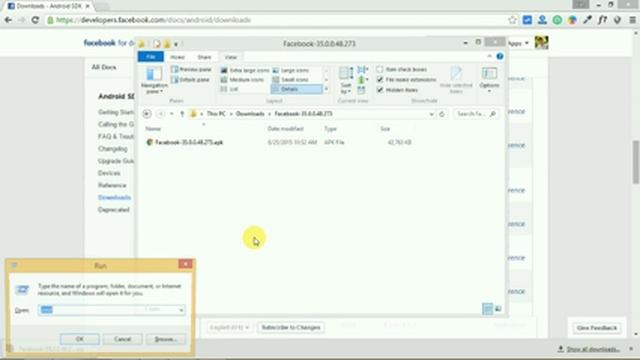Click Downloads in the Explorer breadcrumb path
The width and height of the screenshot is (640, 360).
(x=250, y=114)
